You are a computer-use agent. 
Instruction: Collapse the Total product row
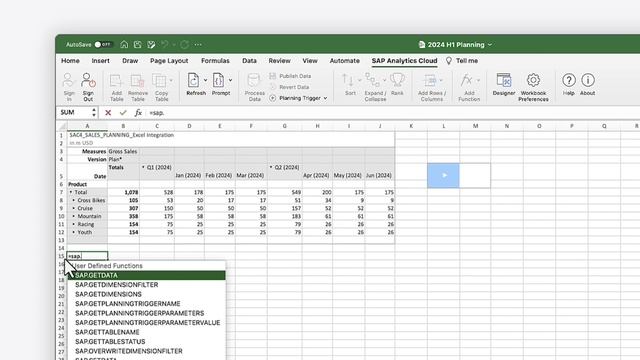pos(71,192)
